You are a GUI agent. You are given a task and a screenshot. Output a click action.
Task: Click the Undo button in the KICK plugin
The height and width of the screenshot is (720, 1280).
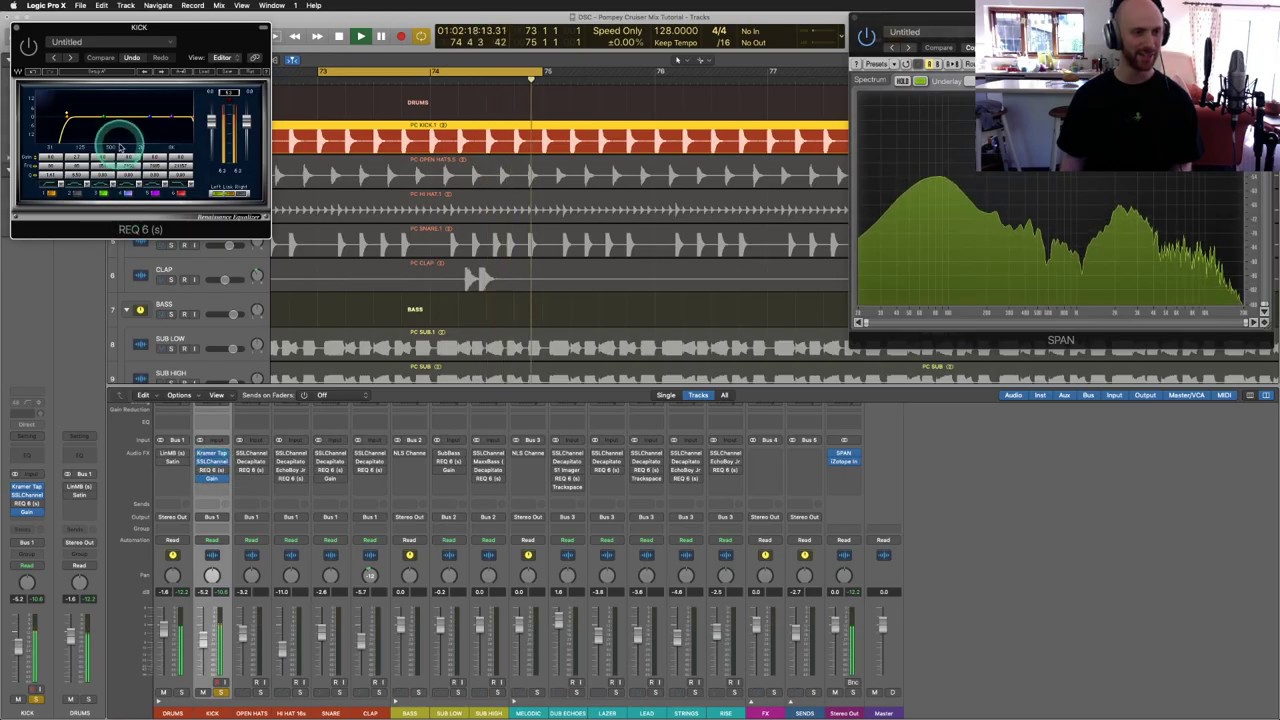click(132, 58)
